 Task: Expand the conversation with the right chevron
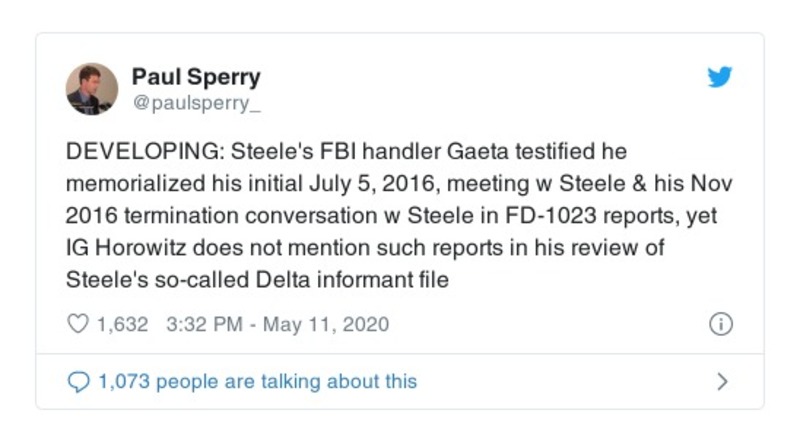click(x=722, y=381)
